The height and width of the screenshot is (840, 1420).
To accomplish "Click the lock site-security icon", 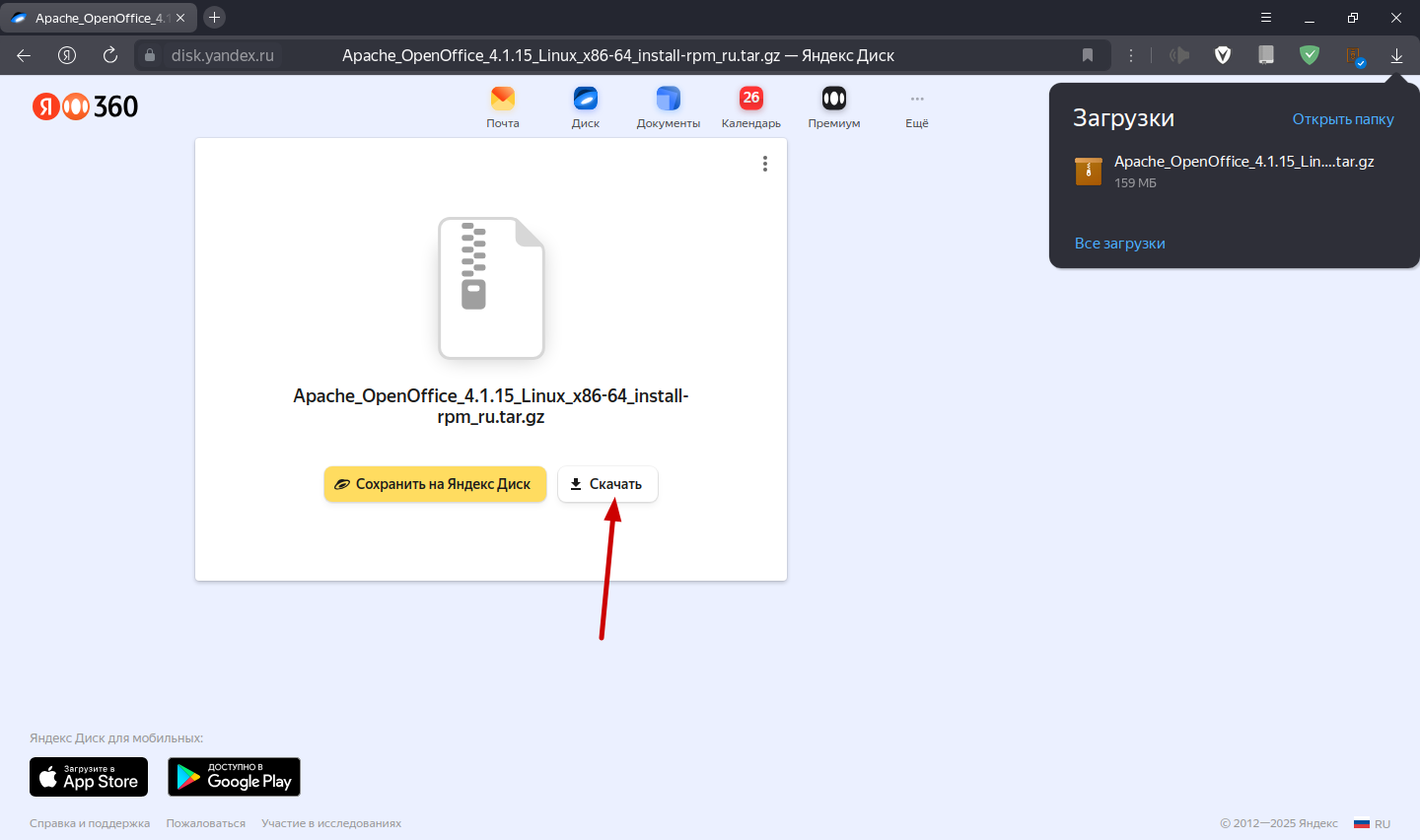I will point(150,55).
